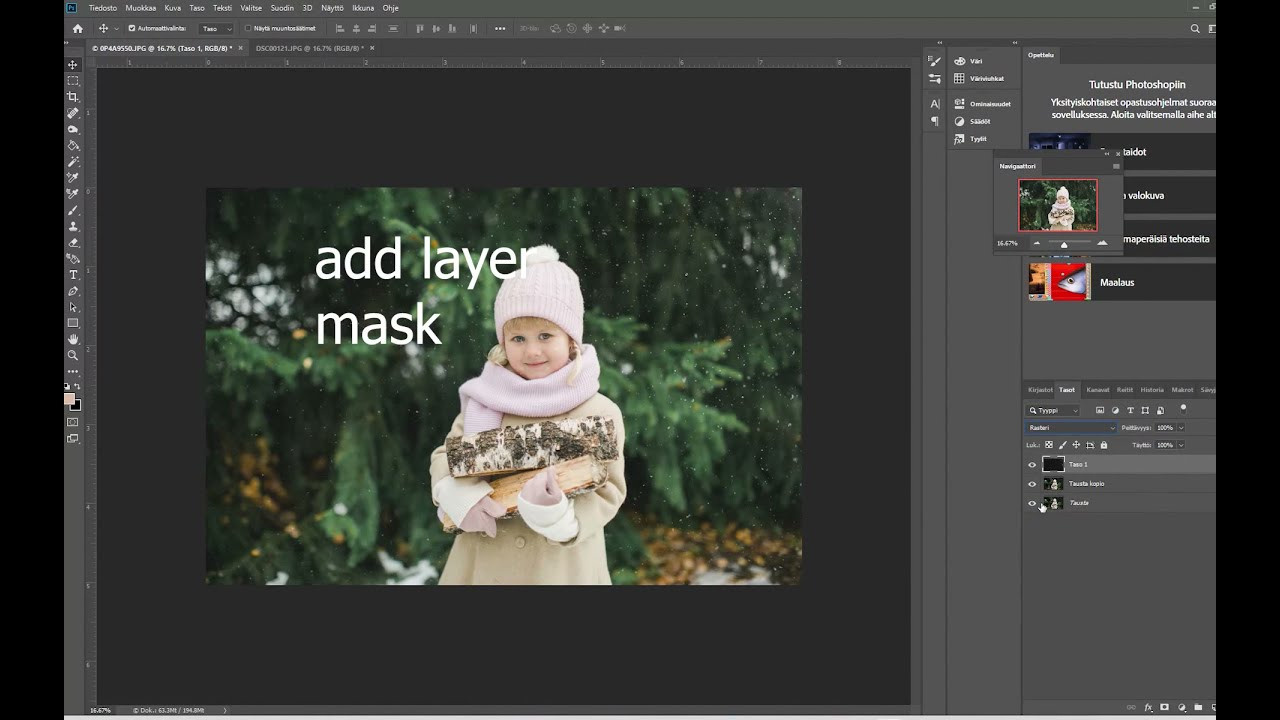Viewport: 1280px width, 720px height.
Task: Select the Tausta layer thumbnail
Action: pyautogui.click(x=1054, y=503)
